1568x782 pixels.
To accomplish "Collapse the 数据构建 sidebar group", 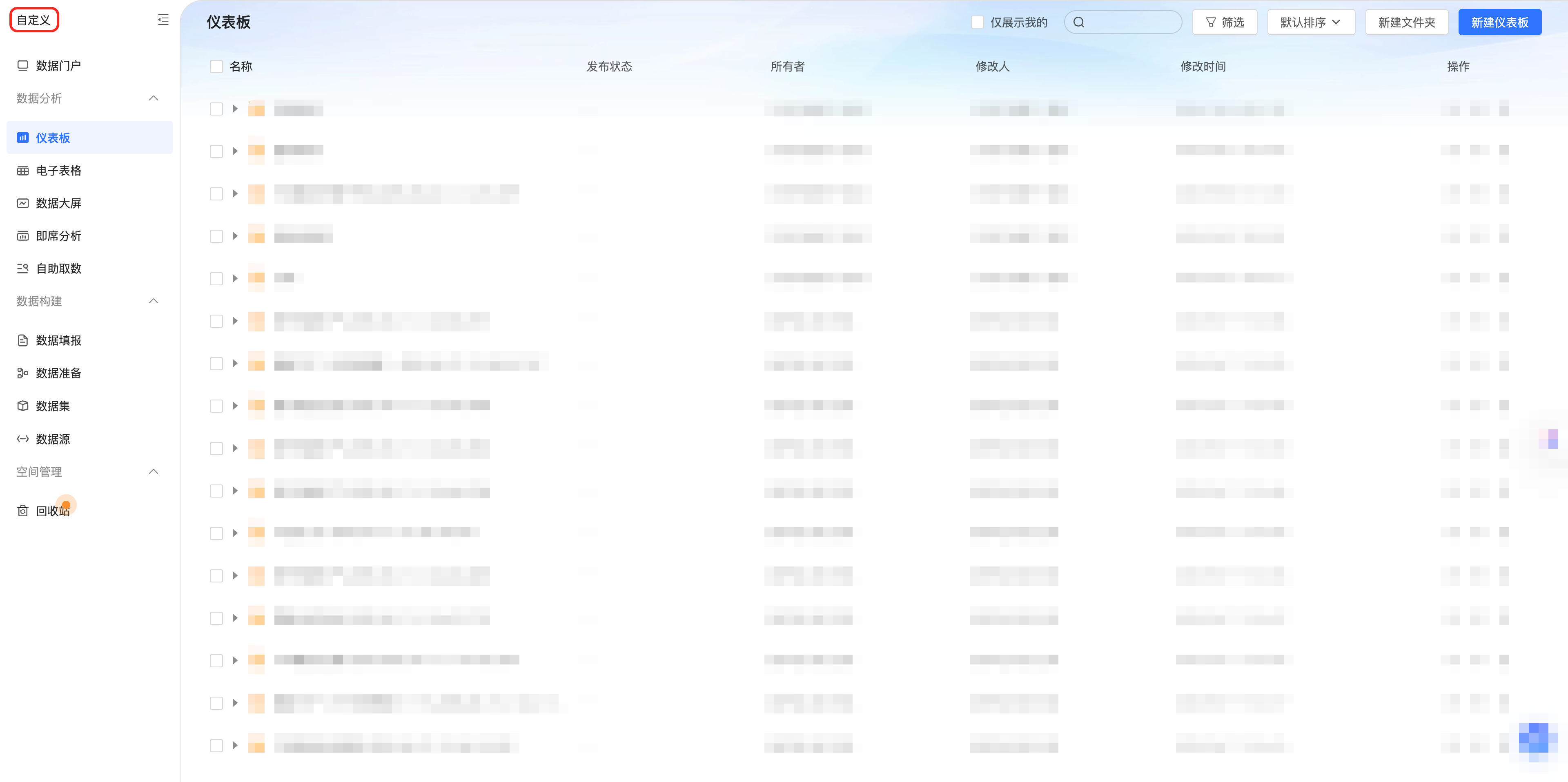I will click(x=154, y=301).
